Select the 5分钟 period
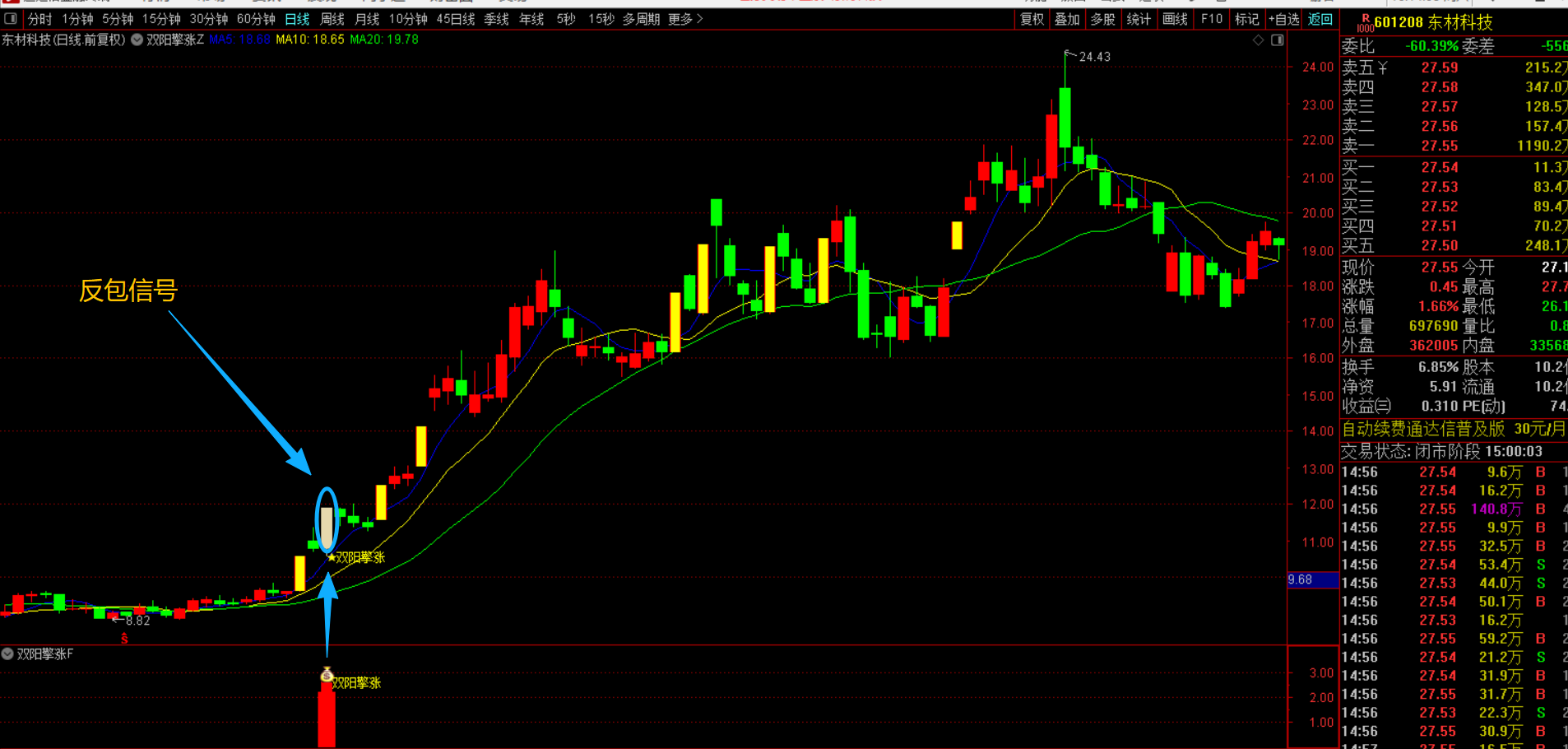 [118, 19]
